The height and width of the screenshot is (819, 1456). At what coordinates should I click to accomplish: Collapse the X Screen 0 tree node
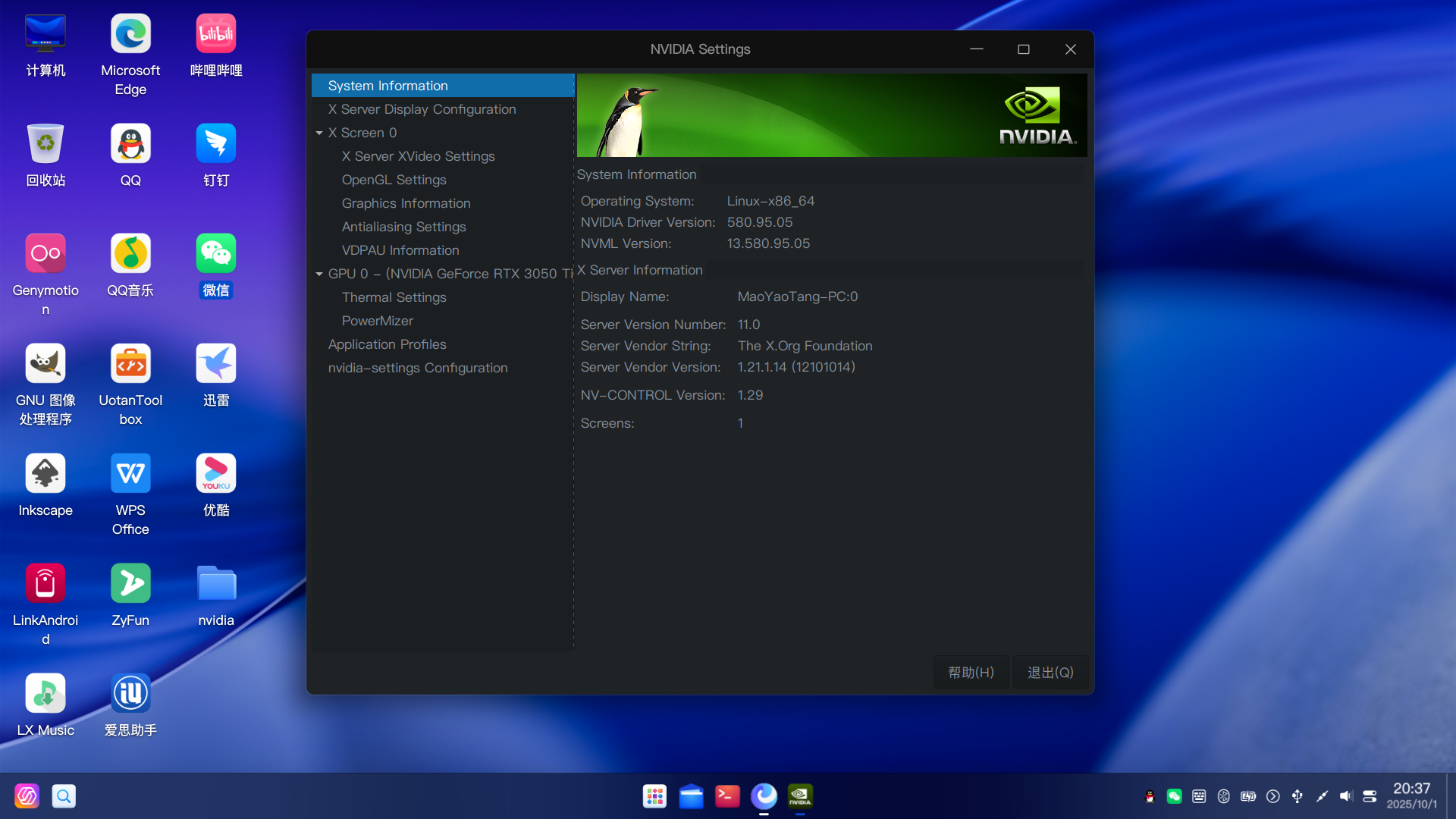point(319,133)
